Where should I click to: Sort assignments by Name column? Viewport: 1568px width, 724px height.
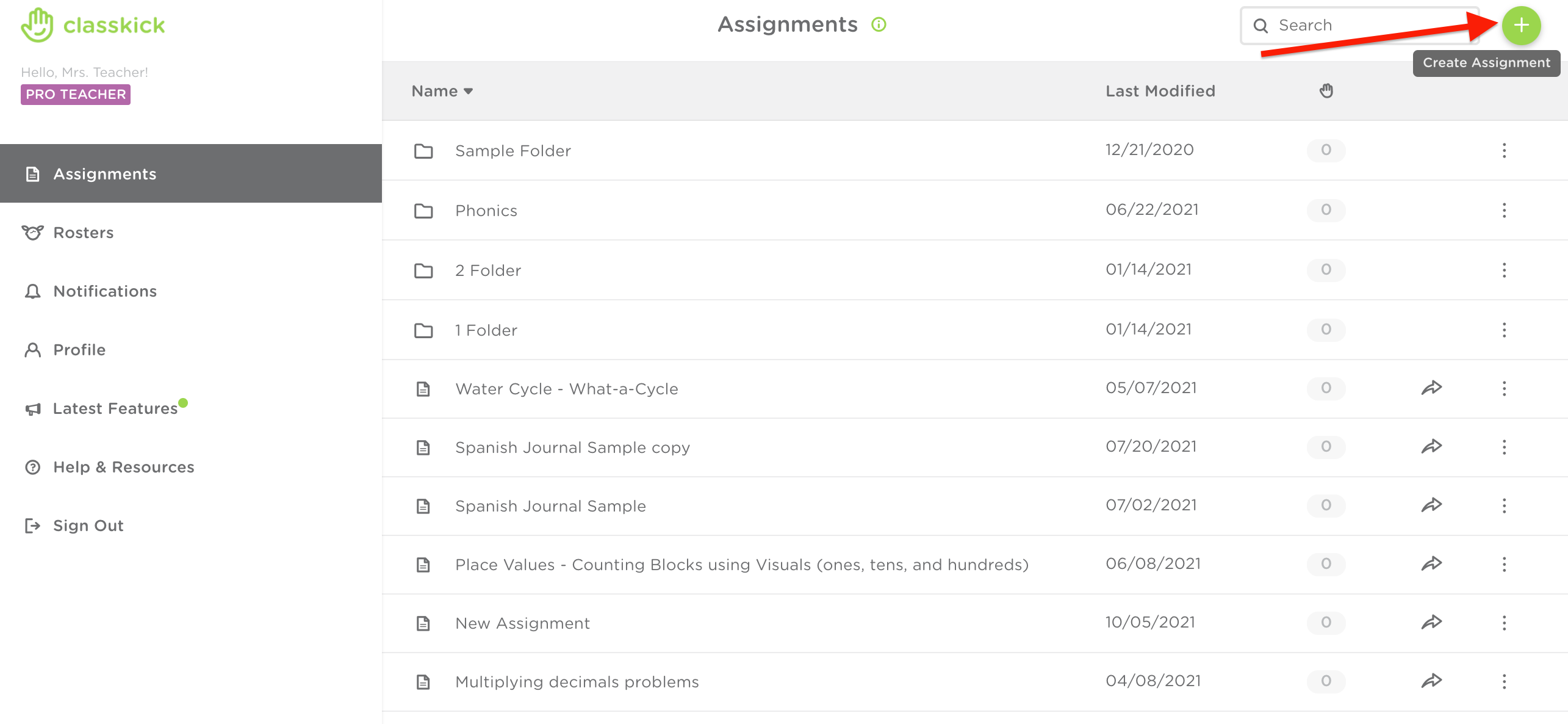pos(441,90)
